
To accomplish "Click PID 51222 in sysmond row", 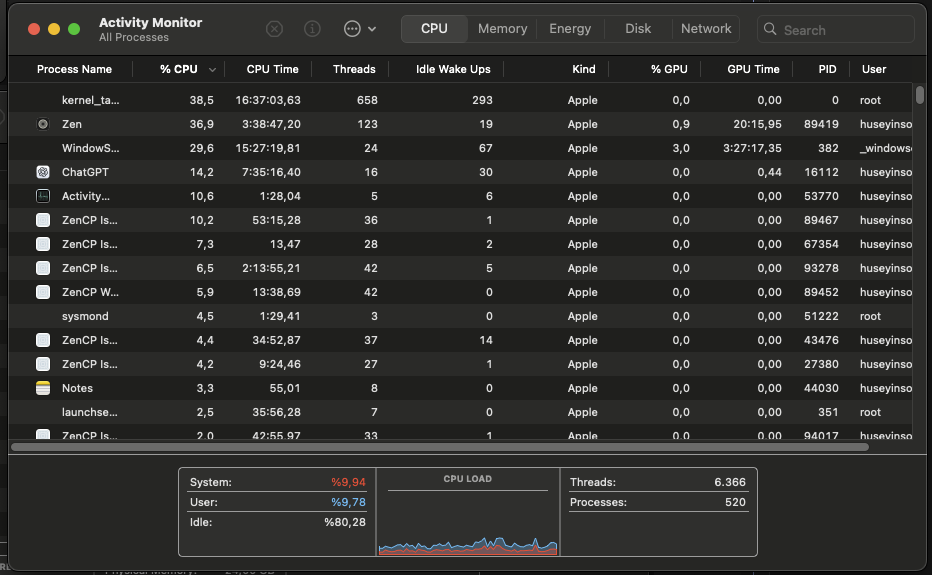I will (x=821, y=316).
